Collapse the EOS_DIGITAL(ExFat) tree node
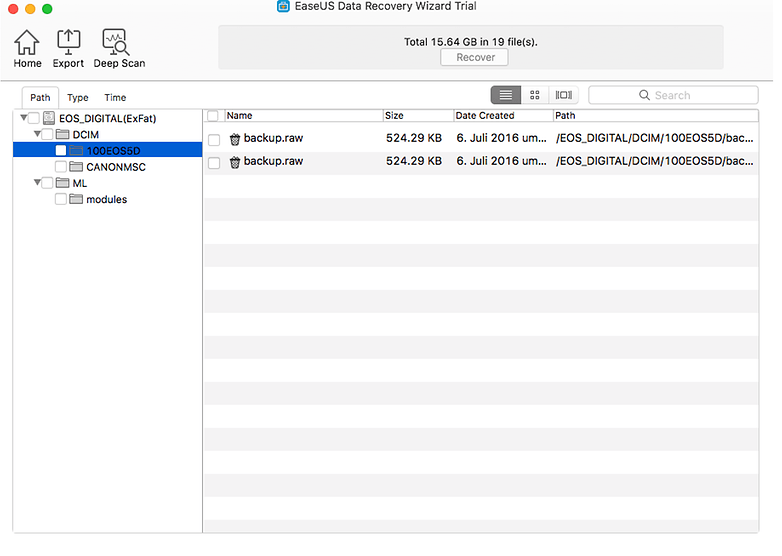782x556 pixels. click(x=23, y=118)
